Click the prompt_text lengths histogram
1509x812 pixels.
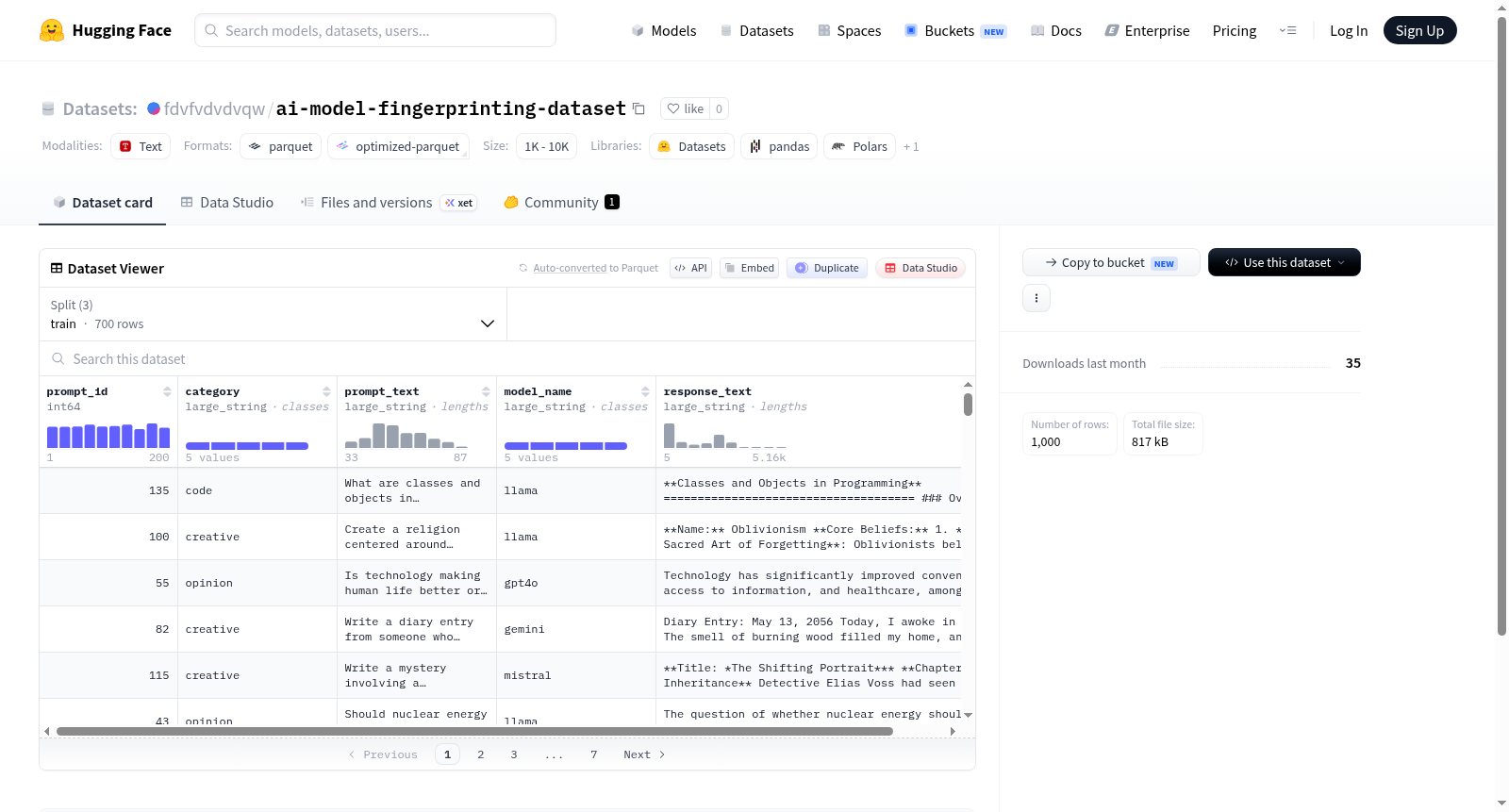coord(406,435)
